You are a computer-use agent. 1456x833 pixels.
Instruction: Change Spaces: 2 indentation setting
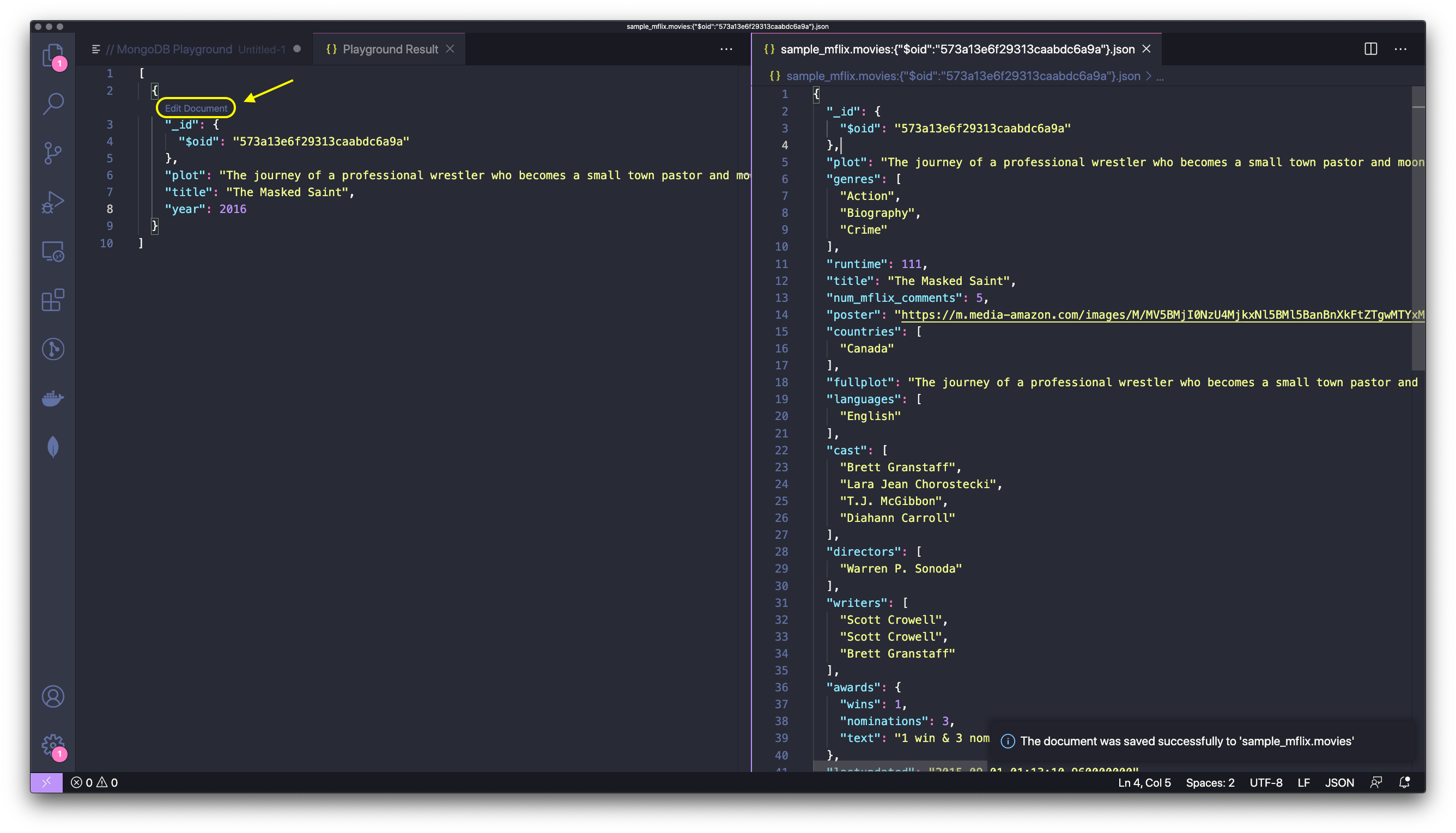1210,783
